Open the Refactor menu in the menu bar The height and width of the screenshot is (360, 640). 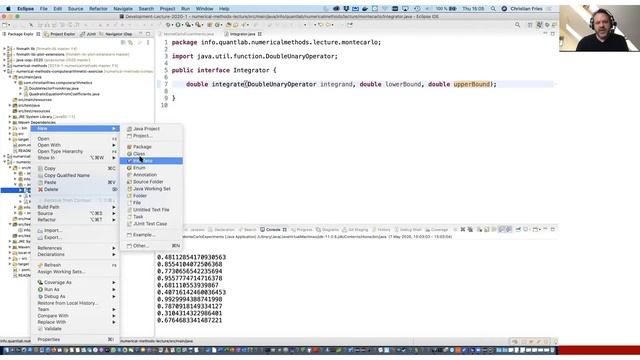[98, 9]
